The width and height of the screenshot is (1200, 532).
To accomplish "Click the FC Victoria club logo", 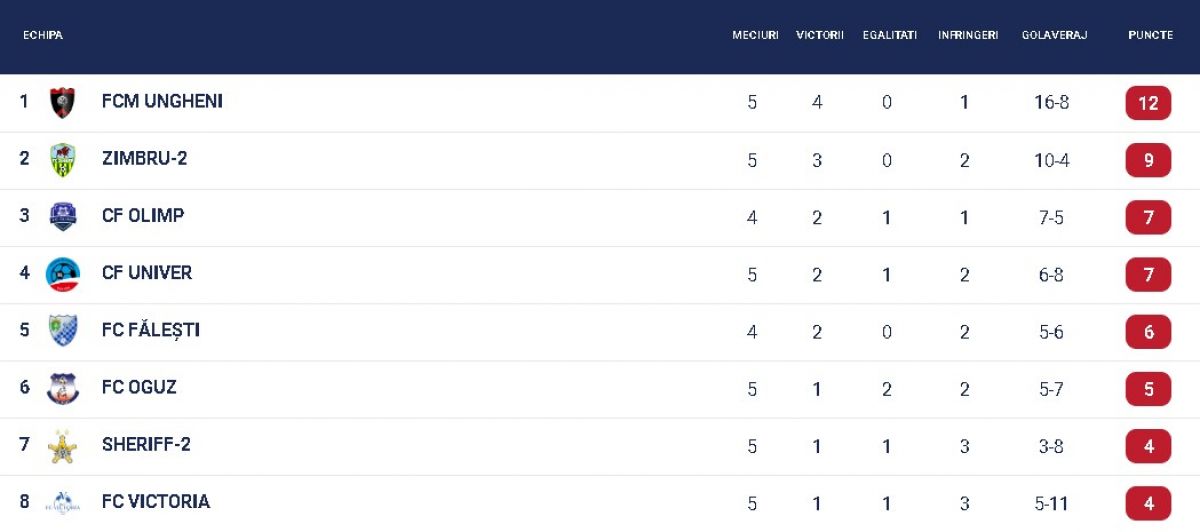I will pyautogui.click(x=63, y=503).
